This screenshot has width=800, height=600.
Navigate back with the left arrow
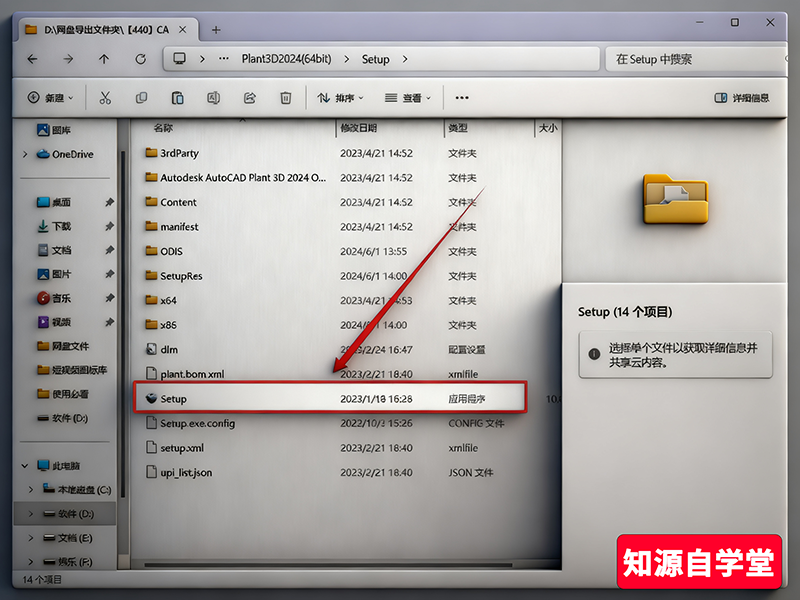pos(32,59)
